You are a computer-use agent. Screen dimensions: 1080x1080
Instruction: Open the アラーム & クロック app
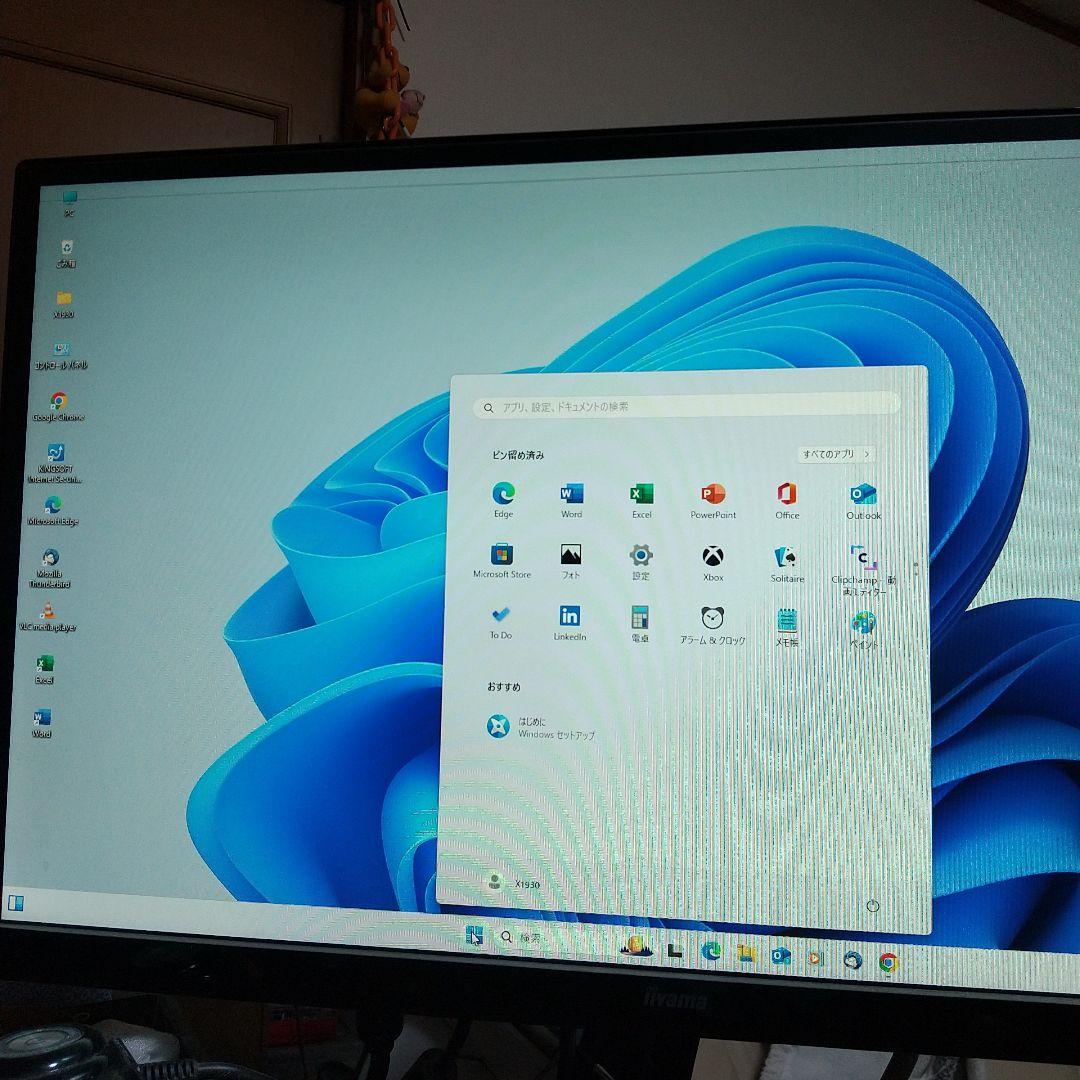[712, 625]
